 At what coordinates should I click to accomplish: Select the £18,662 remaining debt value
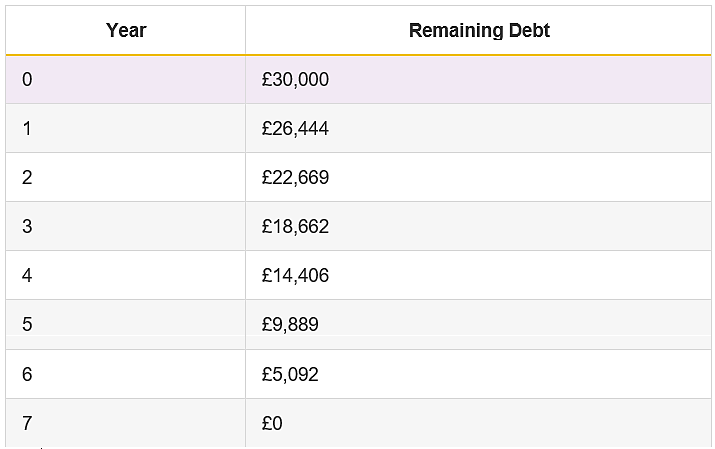pos(295,227)
